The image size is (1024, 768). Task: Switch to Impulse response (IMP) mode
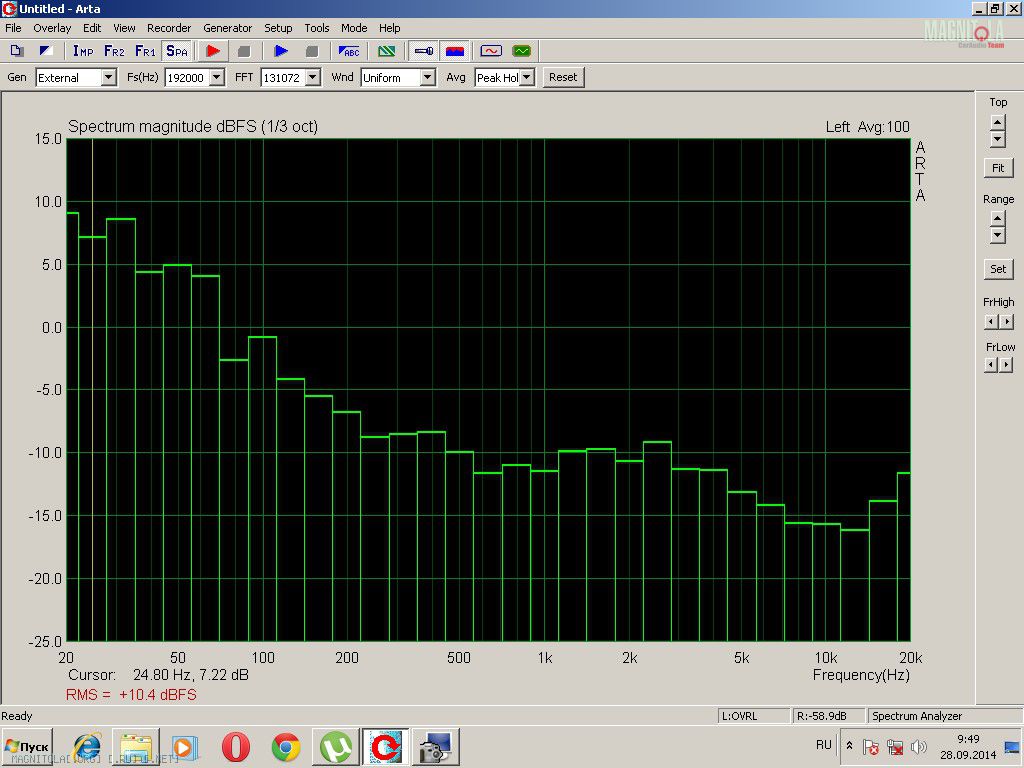83,51
